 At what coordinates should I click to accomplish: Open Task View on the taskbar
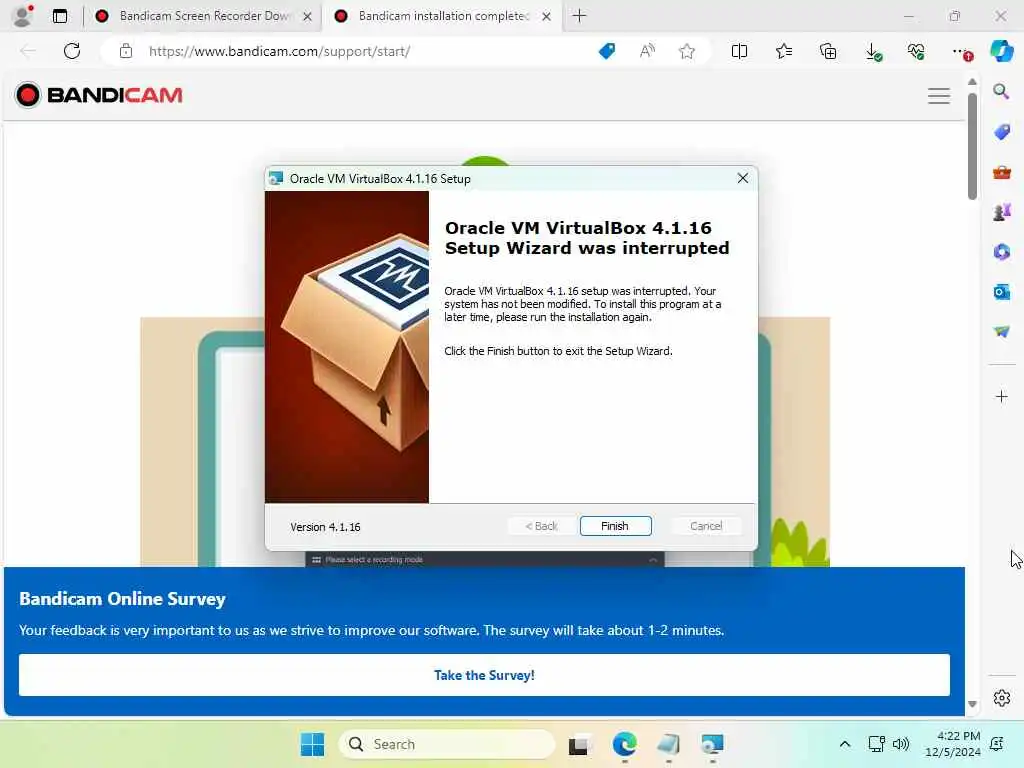coord(578,744)
